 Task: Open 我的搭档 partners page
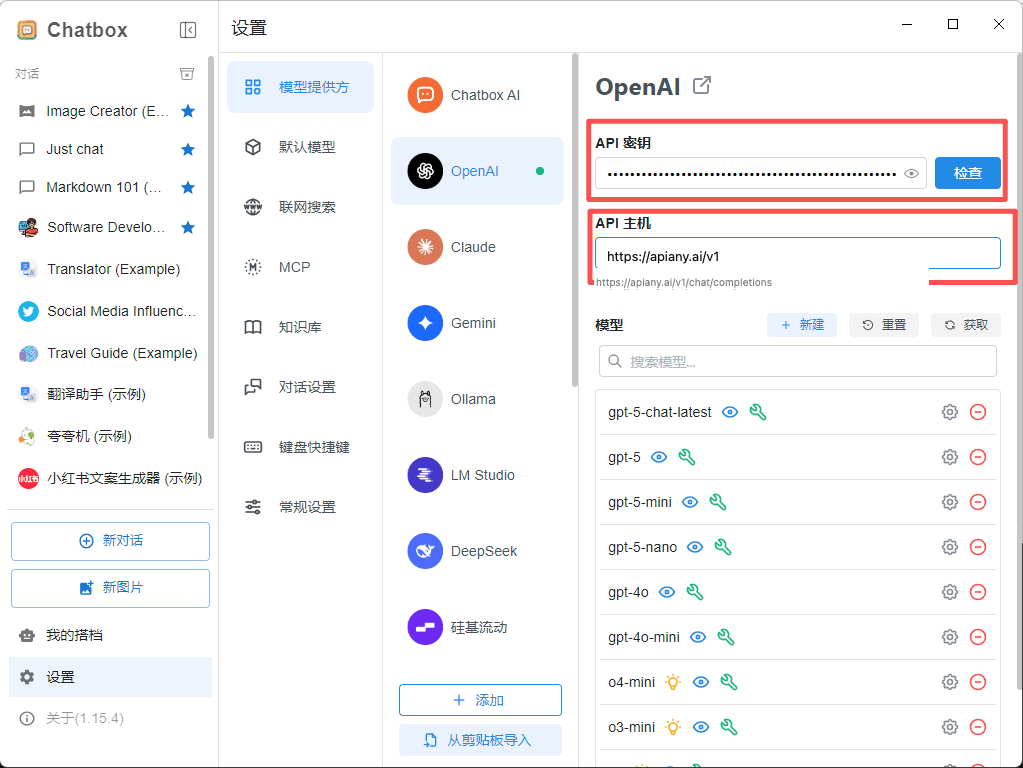(x=110, y=635)
